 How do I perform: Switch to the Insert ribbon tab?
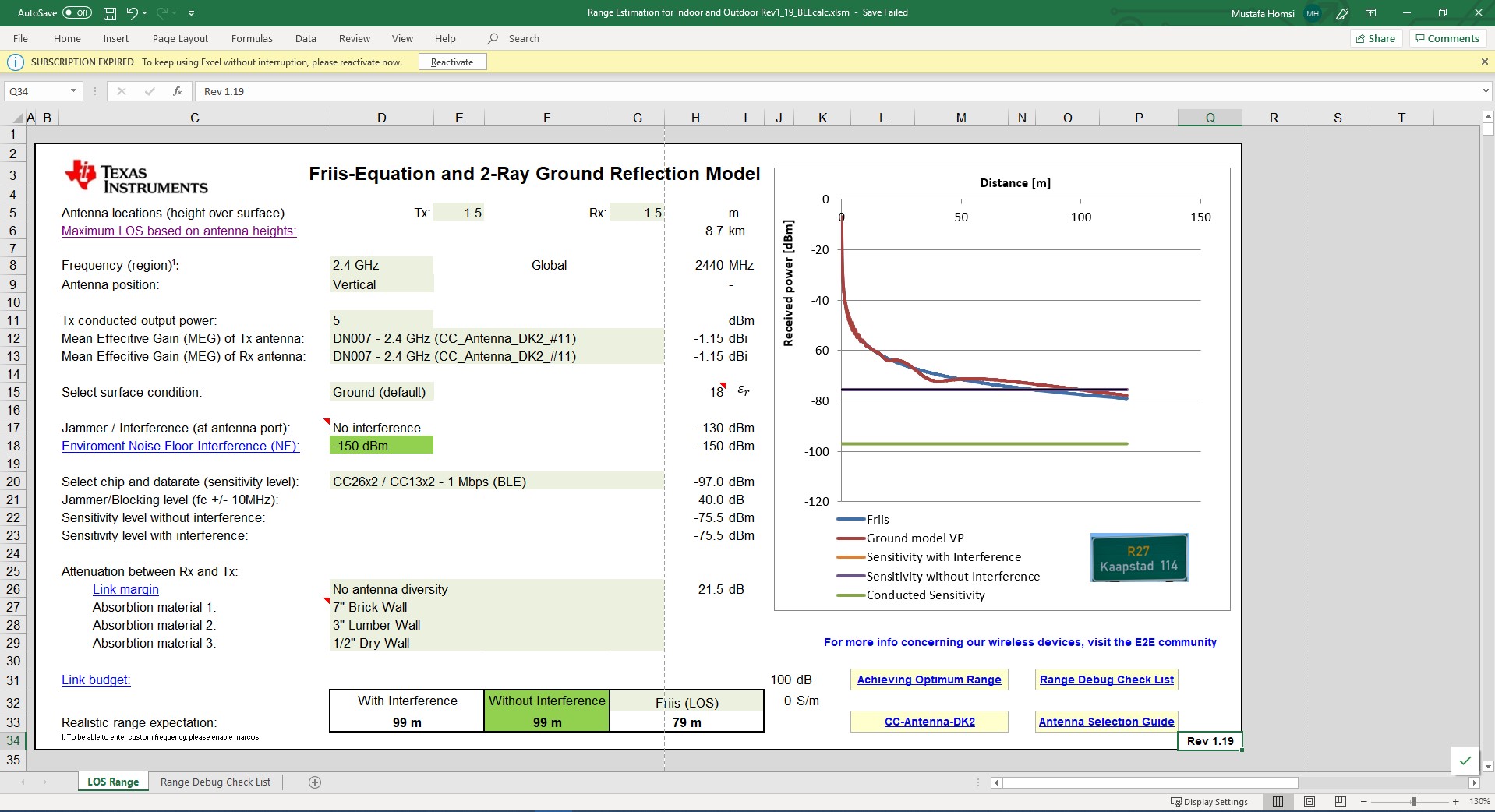point(116,38)
